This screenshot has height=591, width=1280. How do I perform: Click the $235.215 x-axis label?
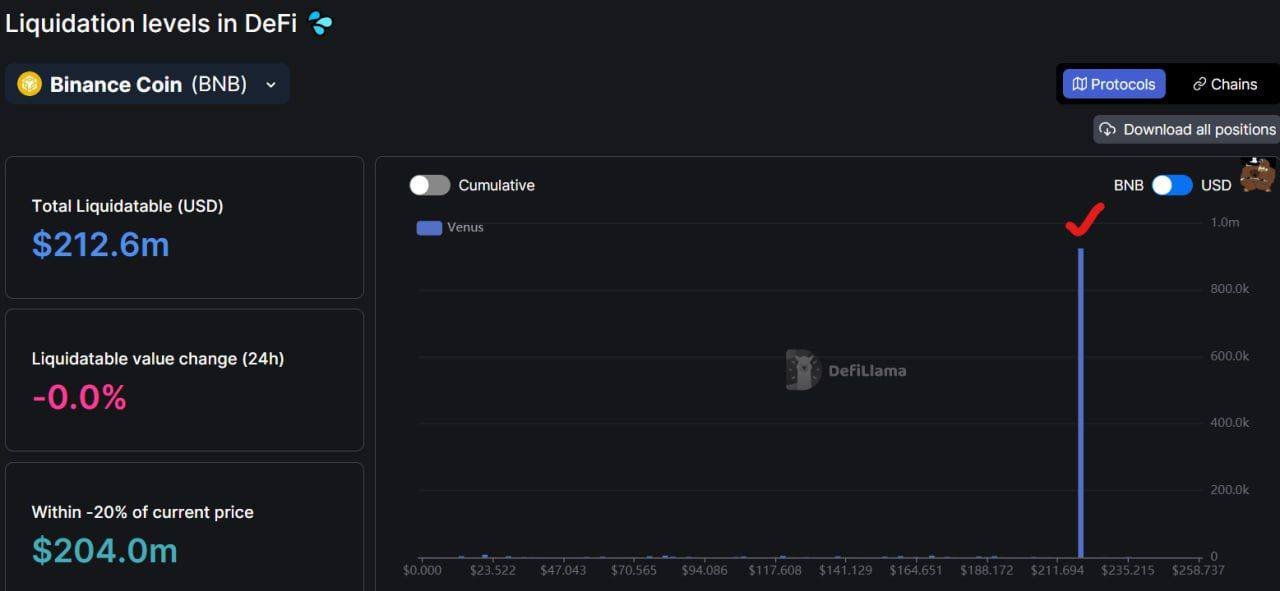pos(1129,570)
